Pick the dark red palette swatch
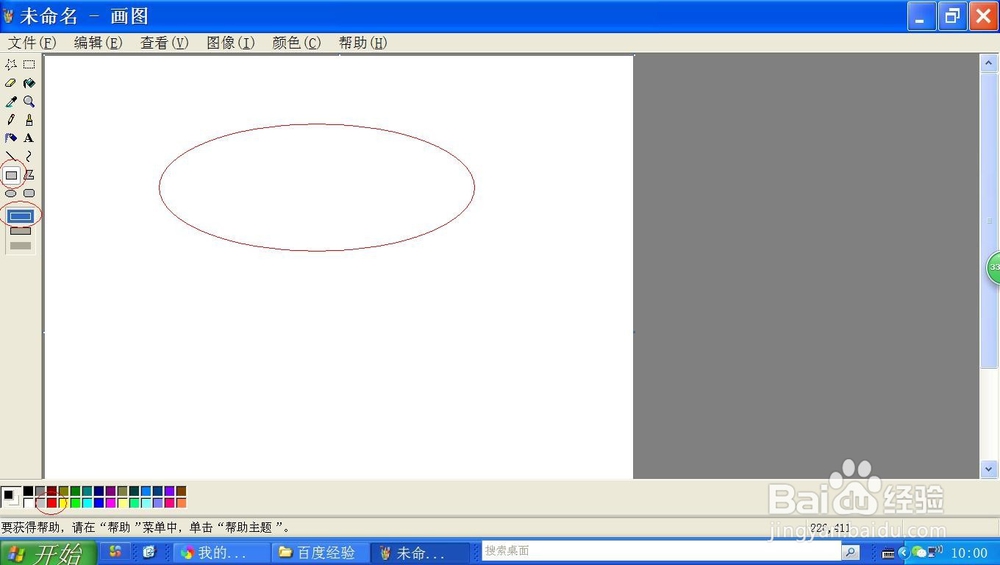This screenshot has width=1000, height=565. 52,491
